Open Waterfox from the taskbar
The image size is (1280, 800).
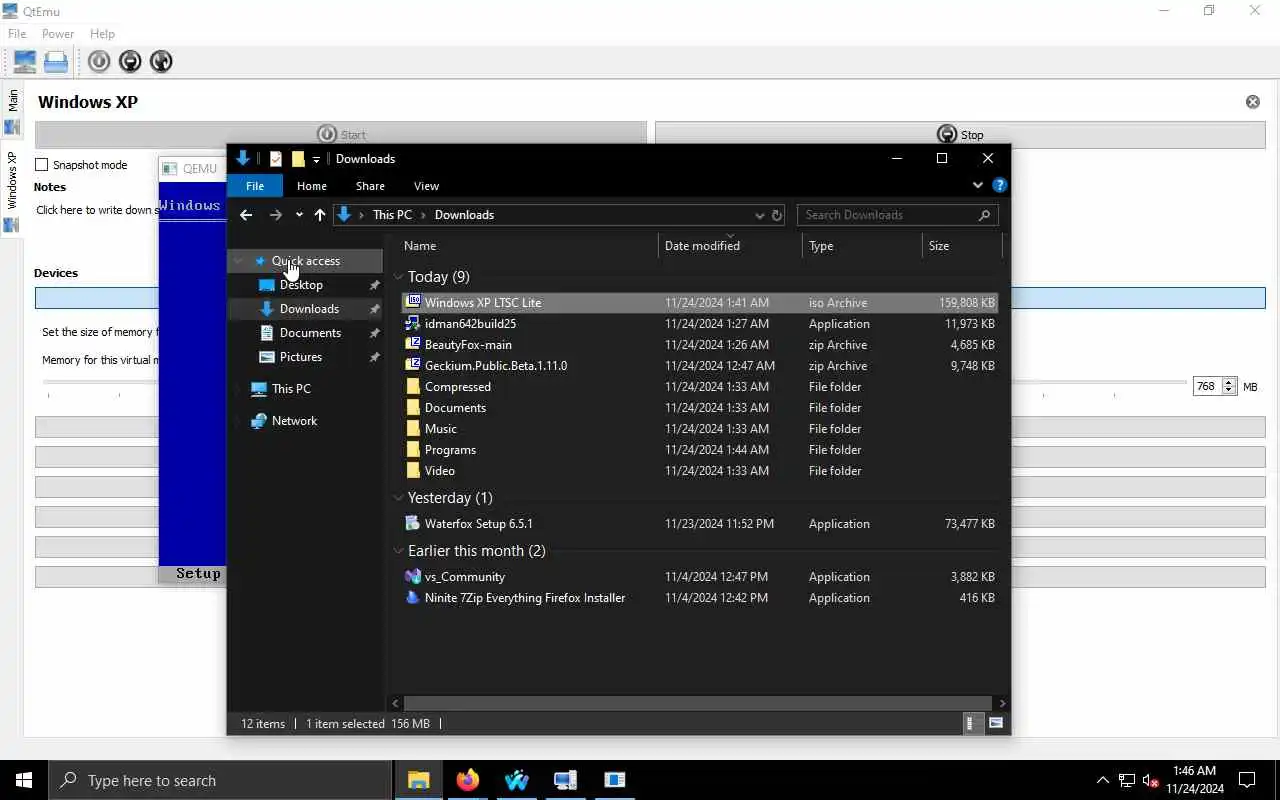[516, 780]
